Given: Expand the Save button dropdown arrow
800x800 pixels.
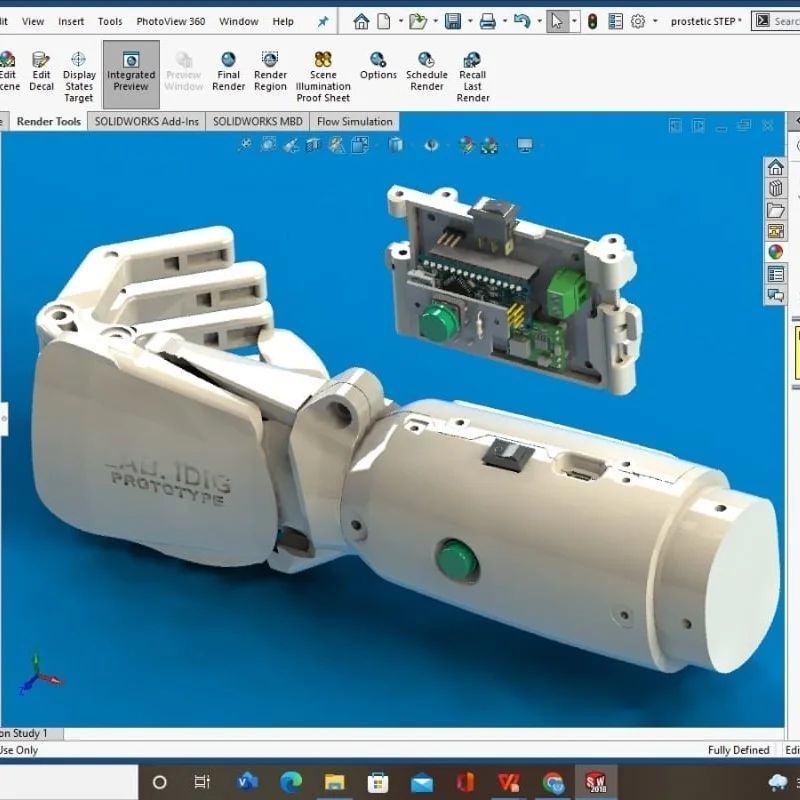Looking at the screenshot, I should [x=469, y=22].
